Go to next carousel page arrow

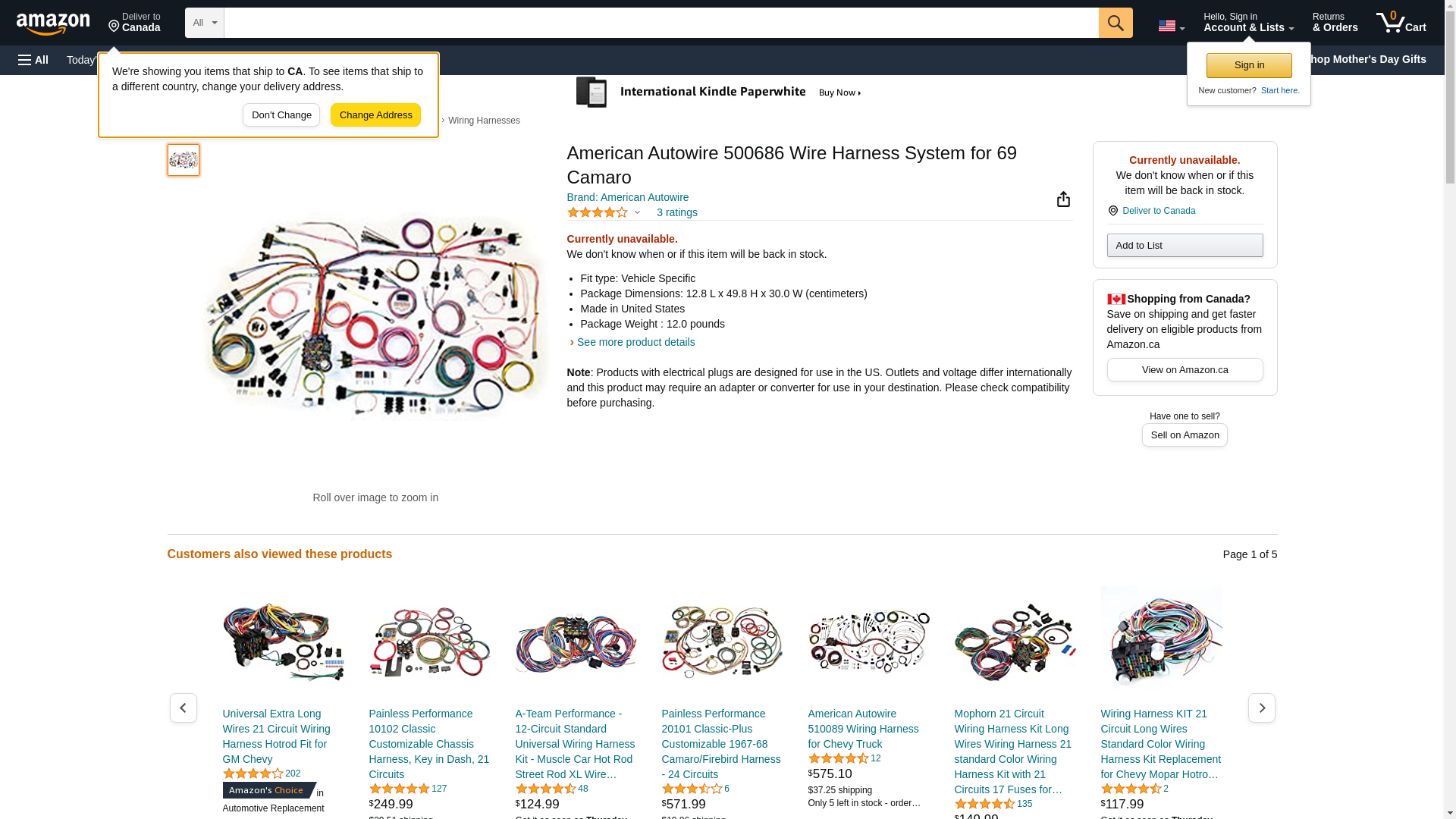coord(1262,708)
